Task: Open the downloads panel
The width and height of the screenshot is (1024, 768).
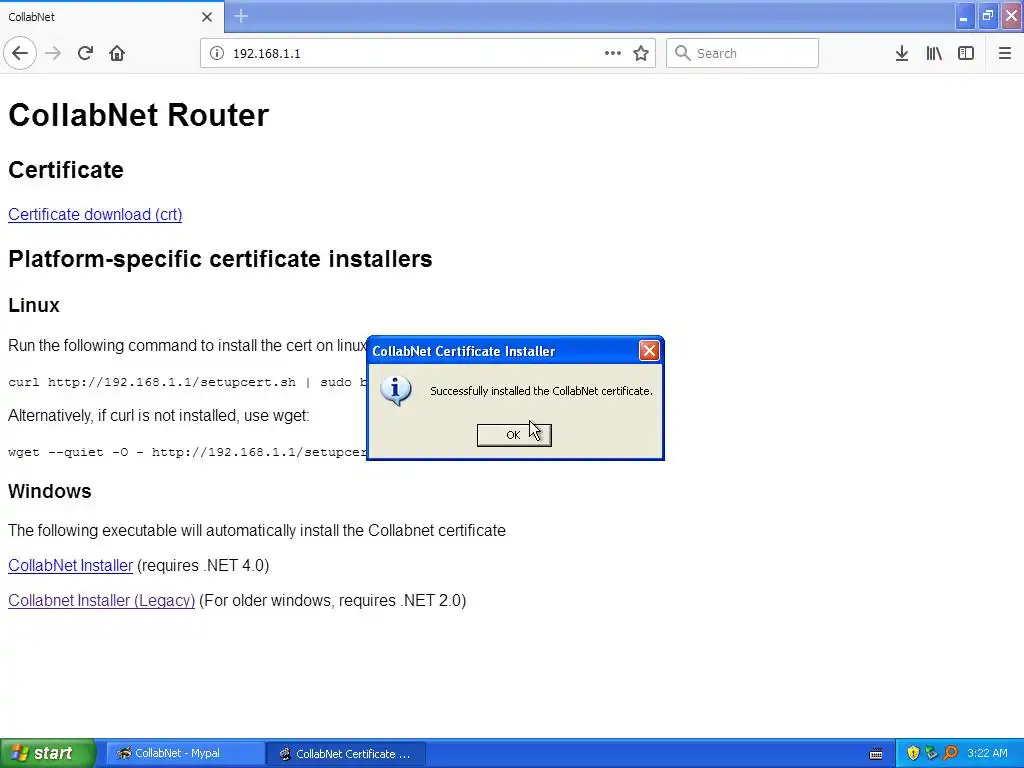Action: 902,53
